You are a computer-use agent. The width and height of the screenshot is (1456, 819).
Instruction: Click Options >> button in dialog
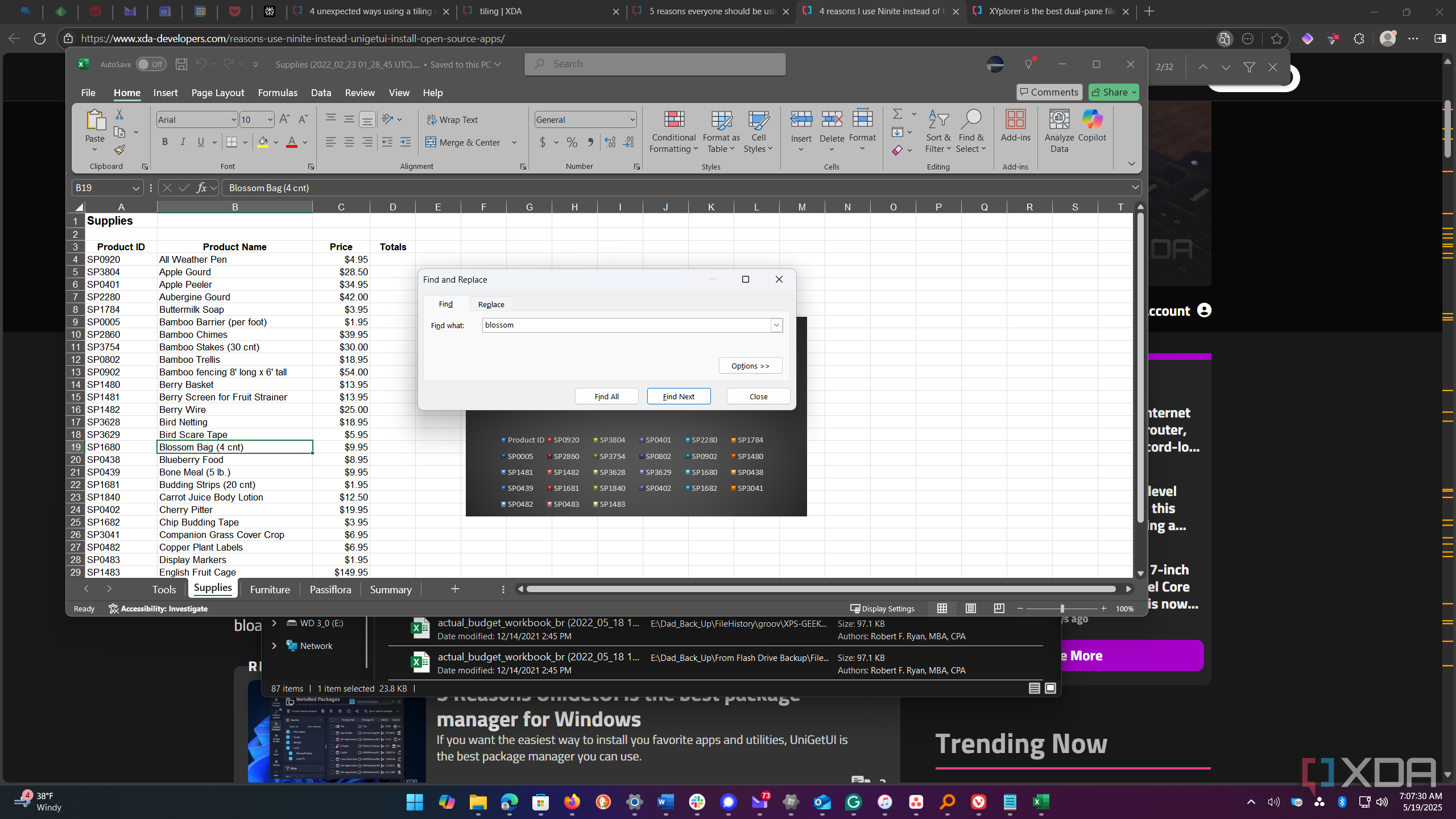tap(750, 366)
